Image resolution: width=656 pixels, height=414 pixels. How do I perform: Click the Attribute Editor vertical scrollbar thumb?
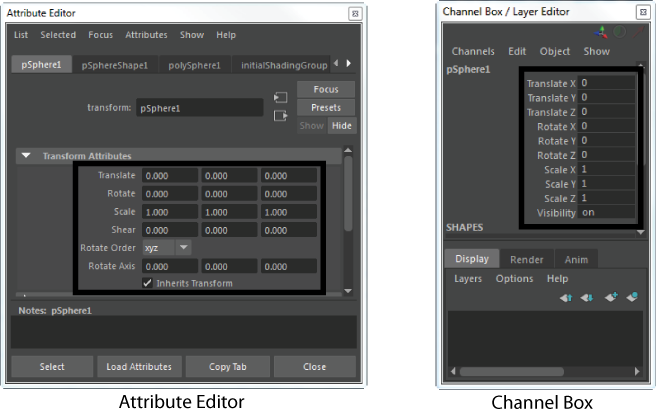(x=348, y=193)
